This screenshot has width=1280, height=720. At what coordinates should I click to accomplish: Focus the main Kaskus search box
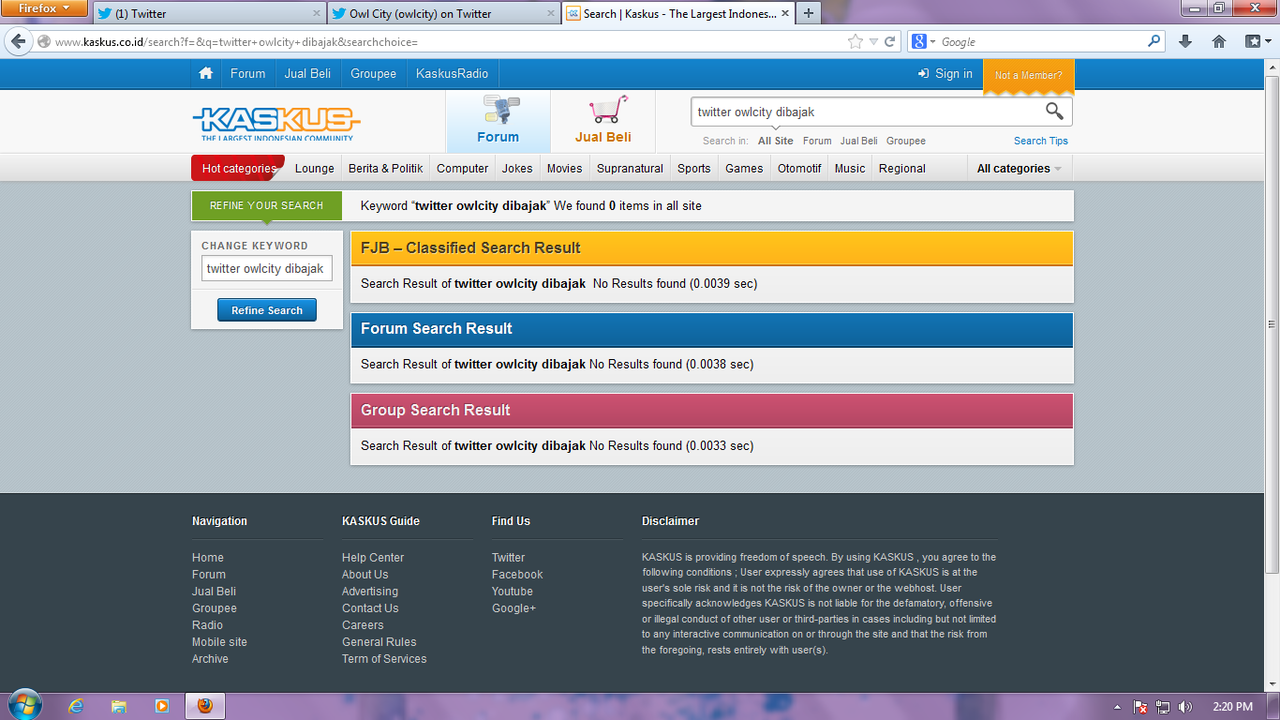click(x=867, y=112)
